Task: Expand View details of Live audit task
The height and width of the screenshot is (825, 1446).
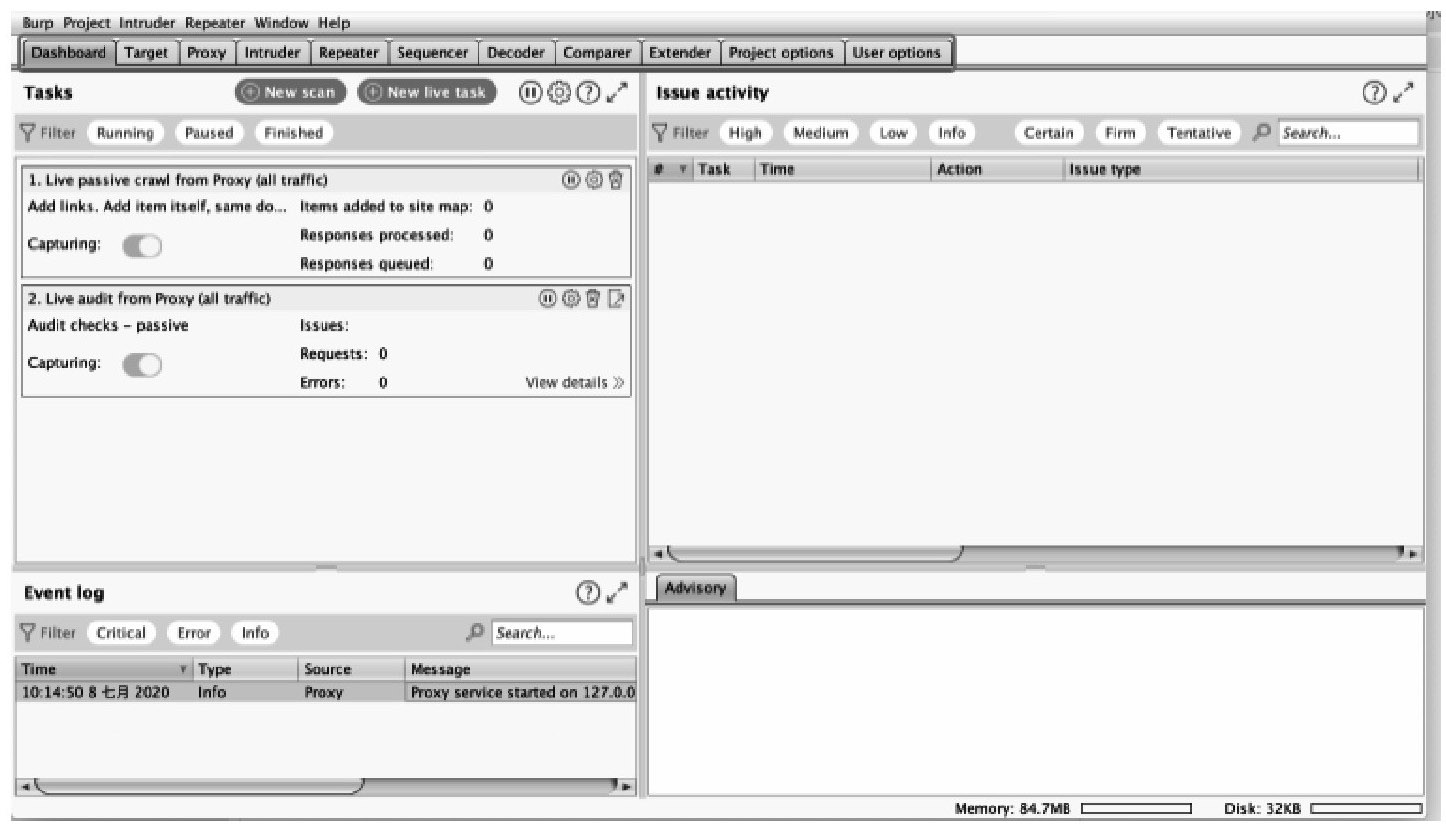Action: (575, 383)
